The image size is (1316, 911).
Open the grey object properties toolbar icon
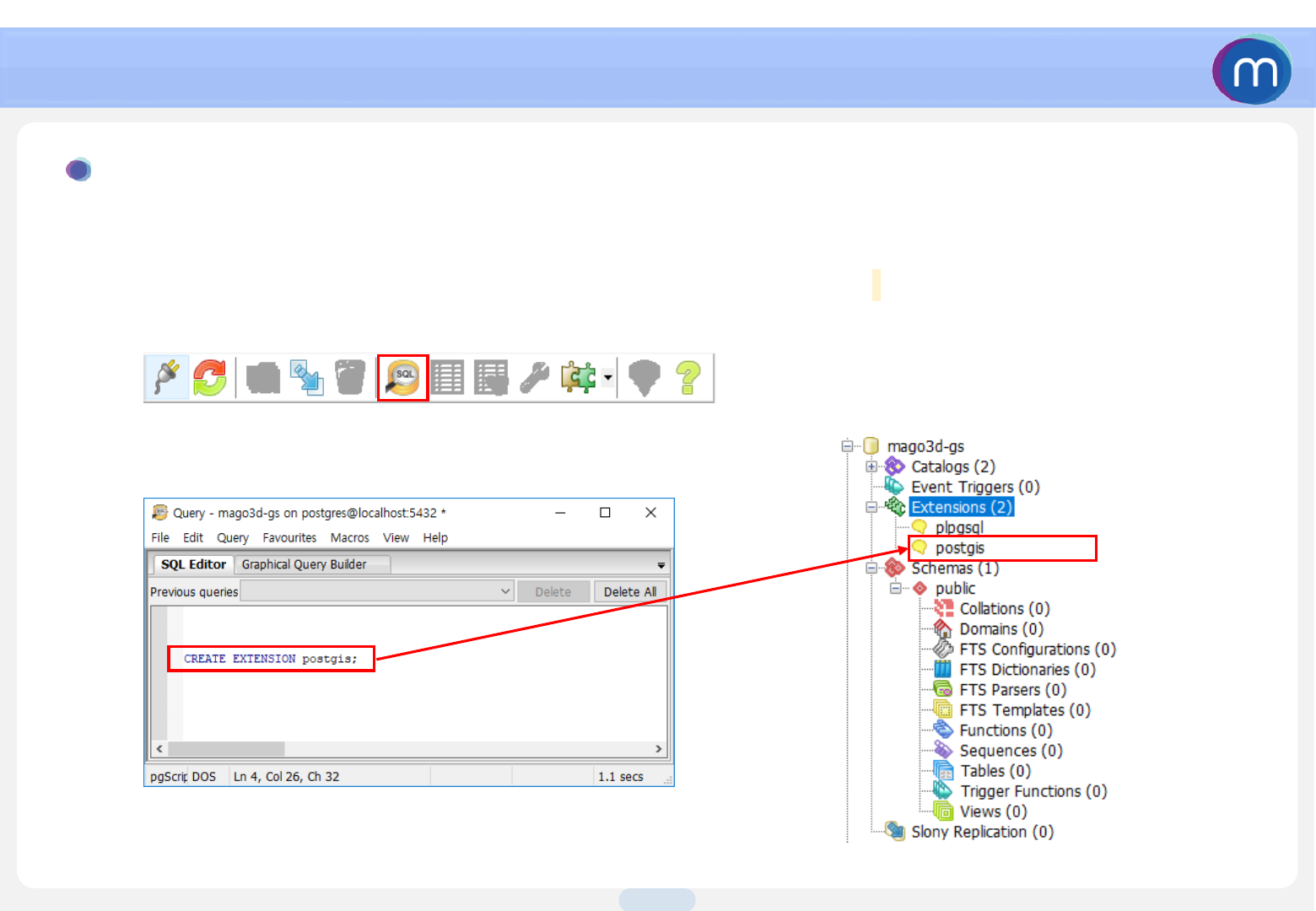pyautogui.click(x=263, y=377)
